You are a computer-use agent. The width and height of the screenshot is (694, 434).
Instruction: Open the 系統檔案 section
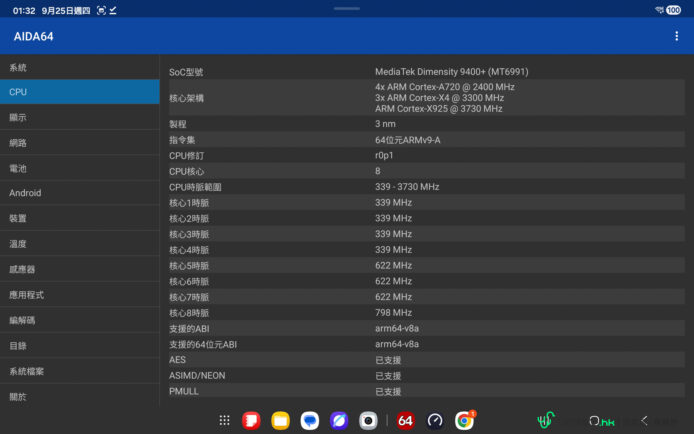80,371
